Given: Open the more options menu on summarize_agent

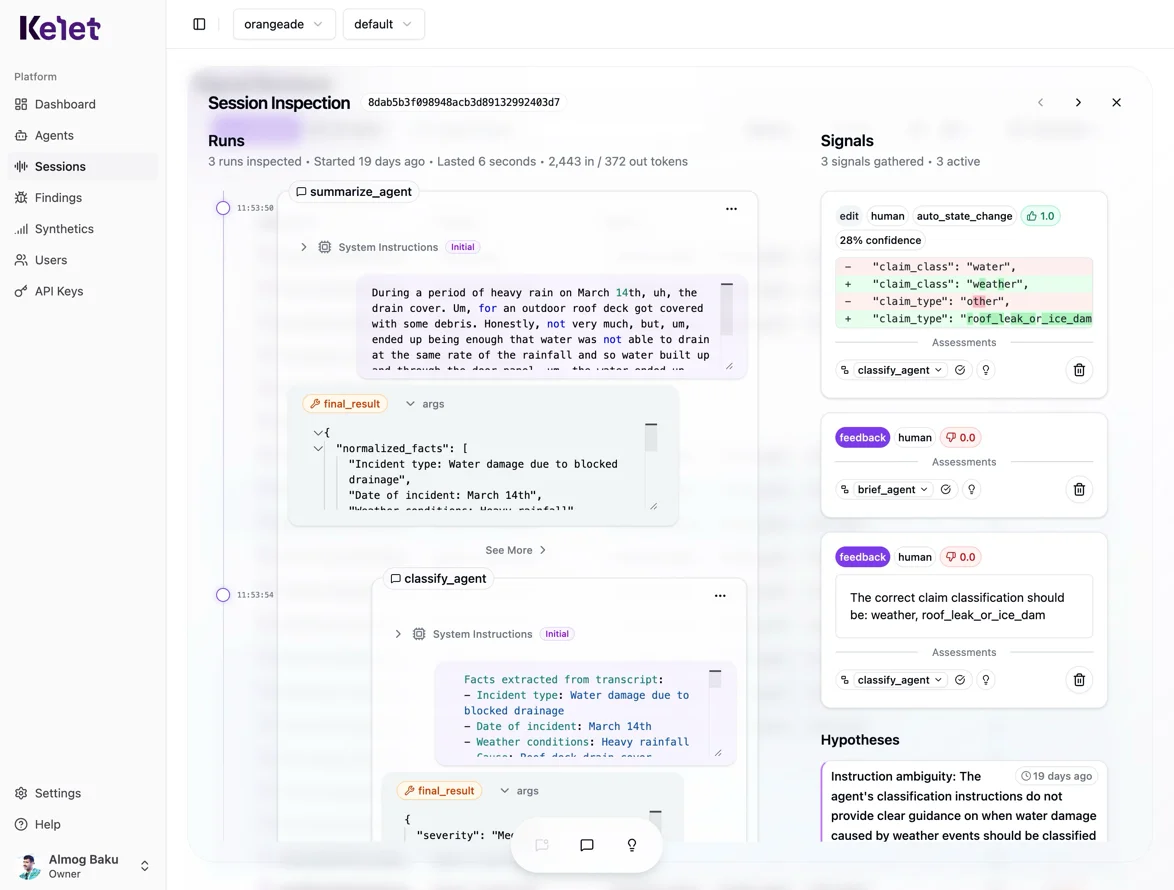Looking at the screenshot, I should pos(731,208).
